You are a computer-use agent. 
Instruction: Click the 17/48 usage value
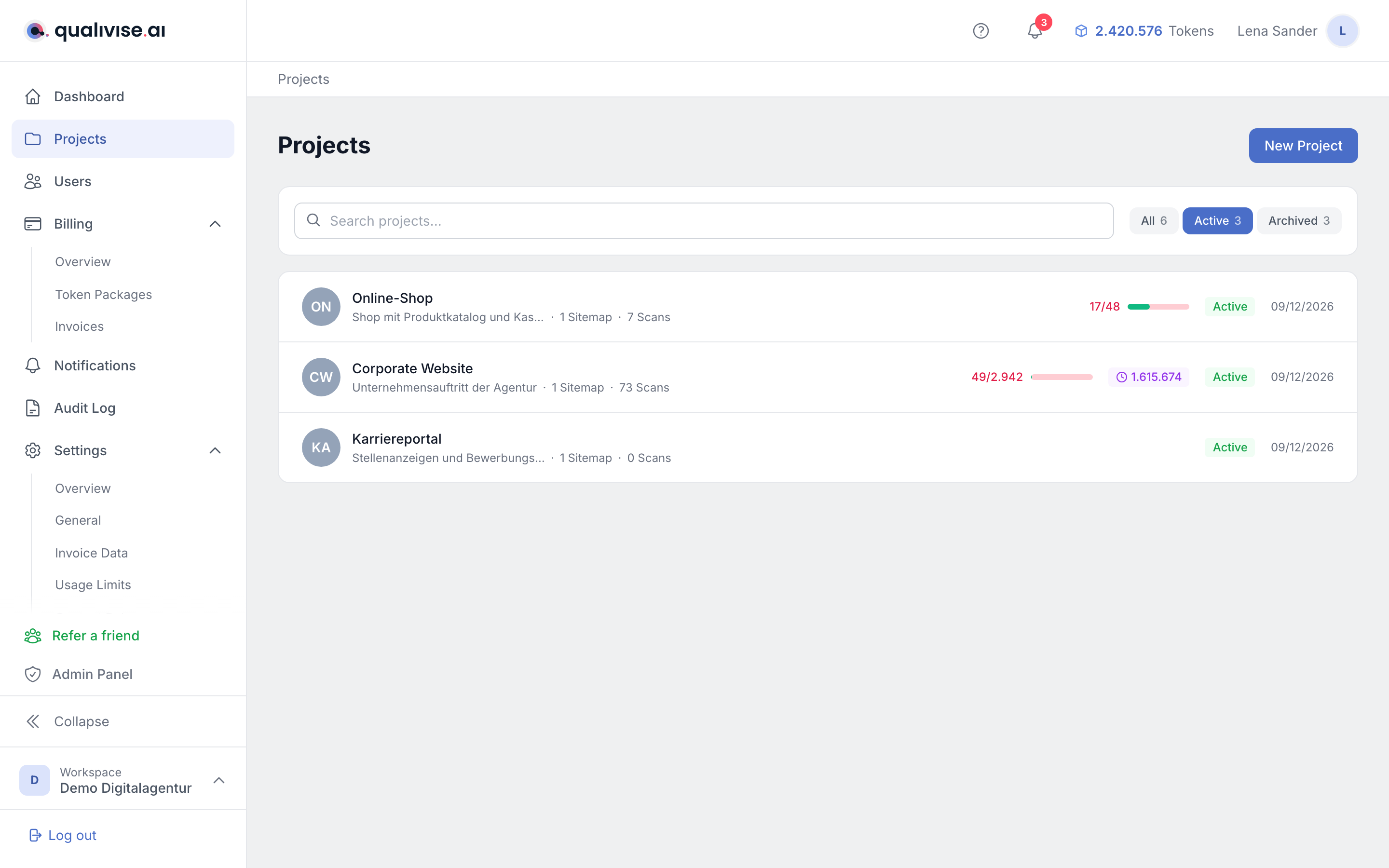point(1104,307)
